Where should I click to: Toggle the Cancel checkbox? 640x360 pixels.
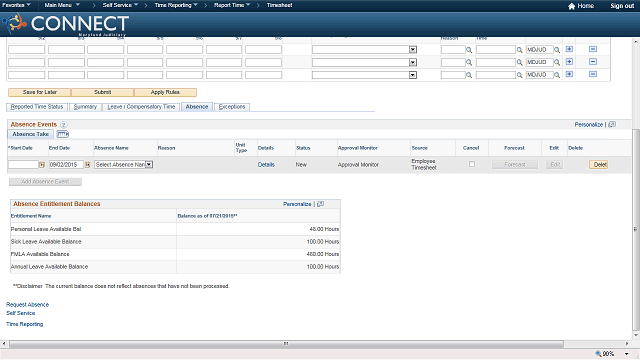[x=472, y=164]
